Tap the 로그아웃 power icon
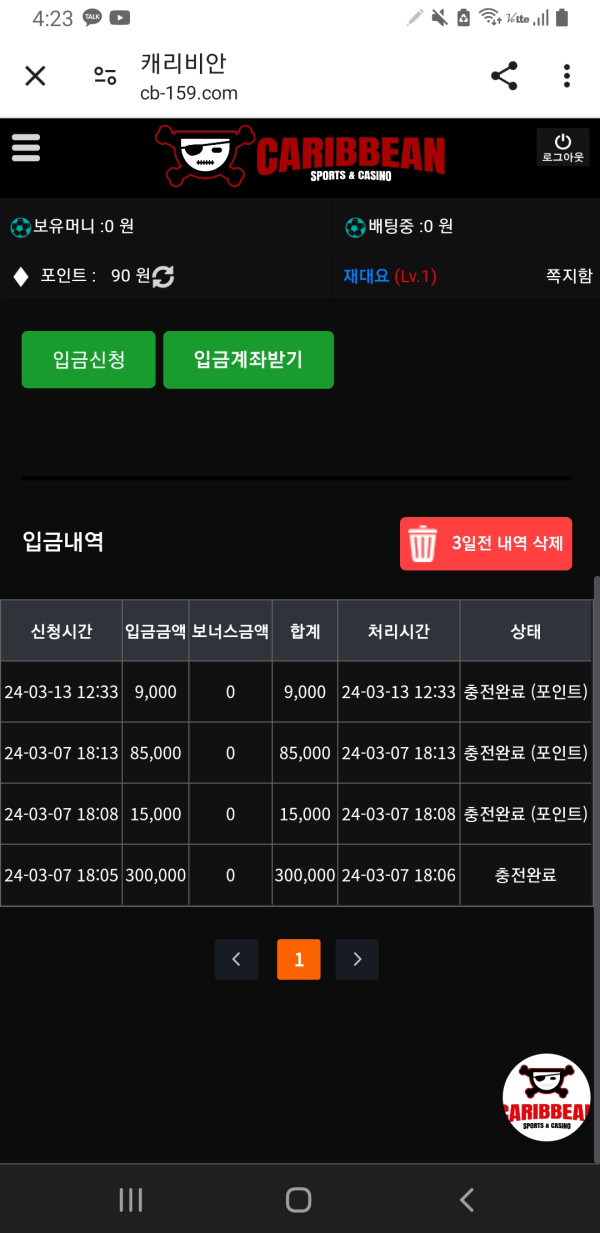The image size is (600, 1233). [x=562, y=147]
